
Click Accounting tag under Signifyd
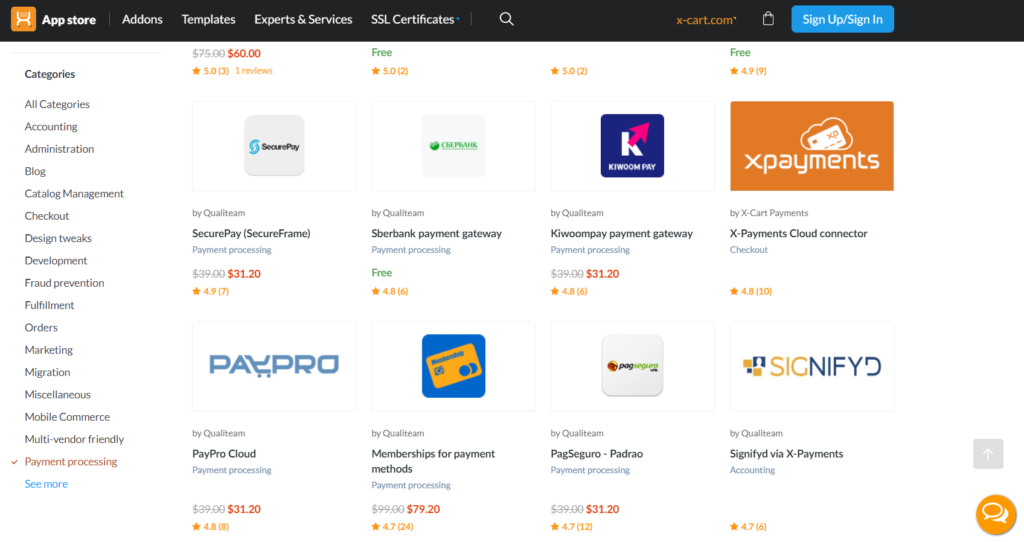[x=752, y=470]
